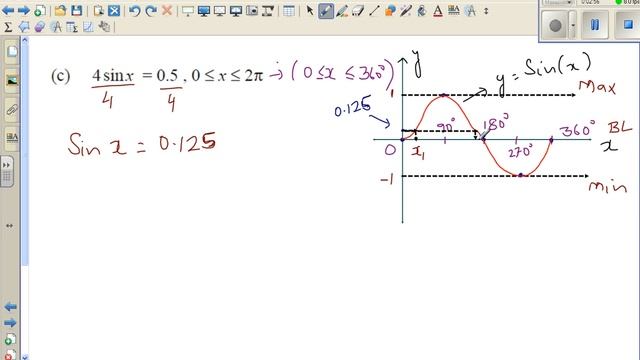Screen dimensions: 640x360
Task: Select the Text tool with red underline
Action: click(438, 11)
